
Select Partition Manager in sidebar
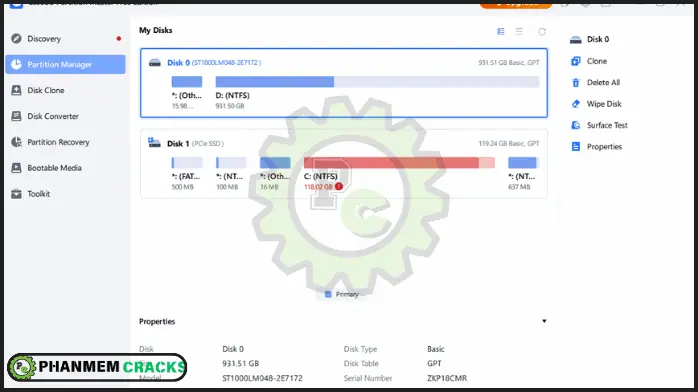(x=65, y=65)
